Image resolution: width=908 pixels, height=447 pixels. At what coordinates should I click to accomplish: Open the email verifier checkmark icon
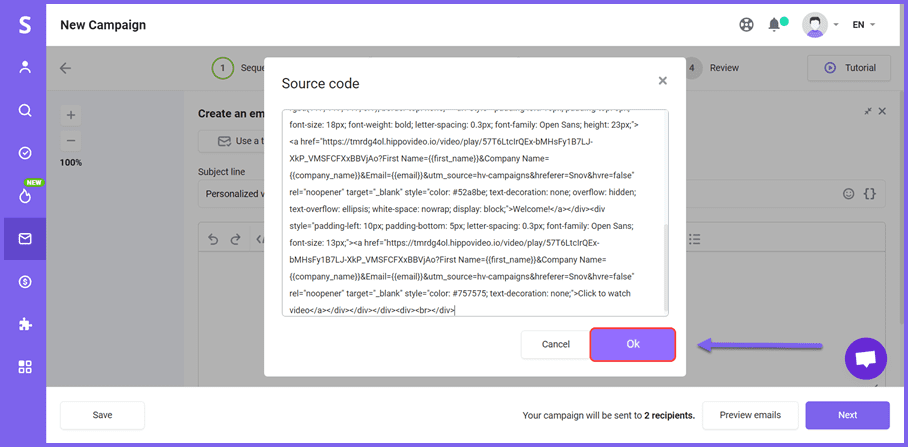click(x=25, y=153)
